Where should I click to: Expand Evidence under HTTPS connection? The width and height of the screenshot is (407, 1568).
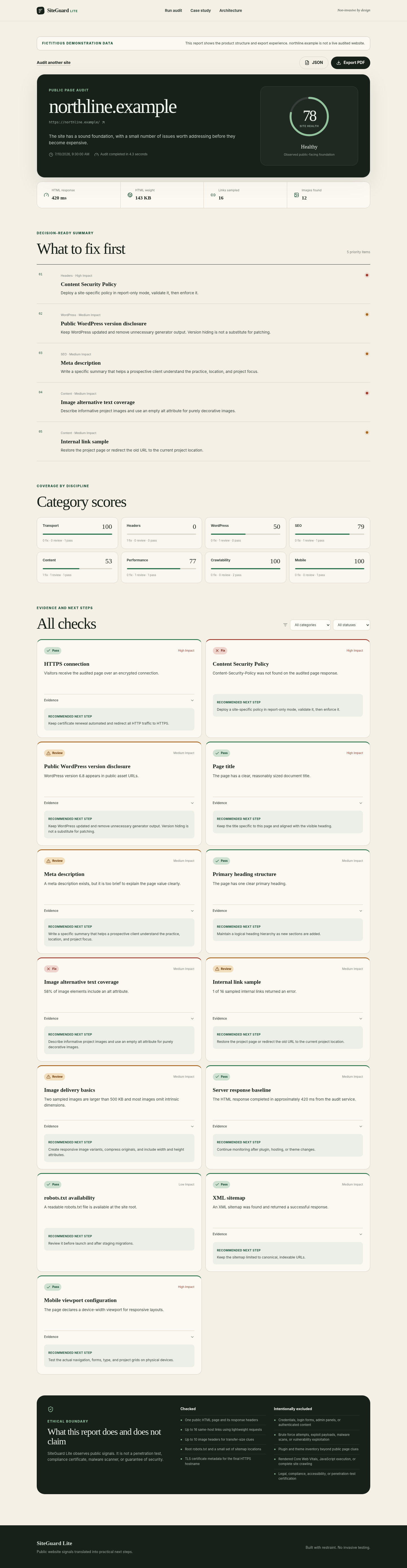[119, 700]
